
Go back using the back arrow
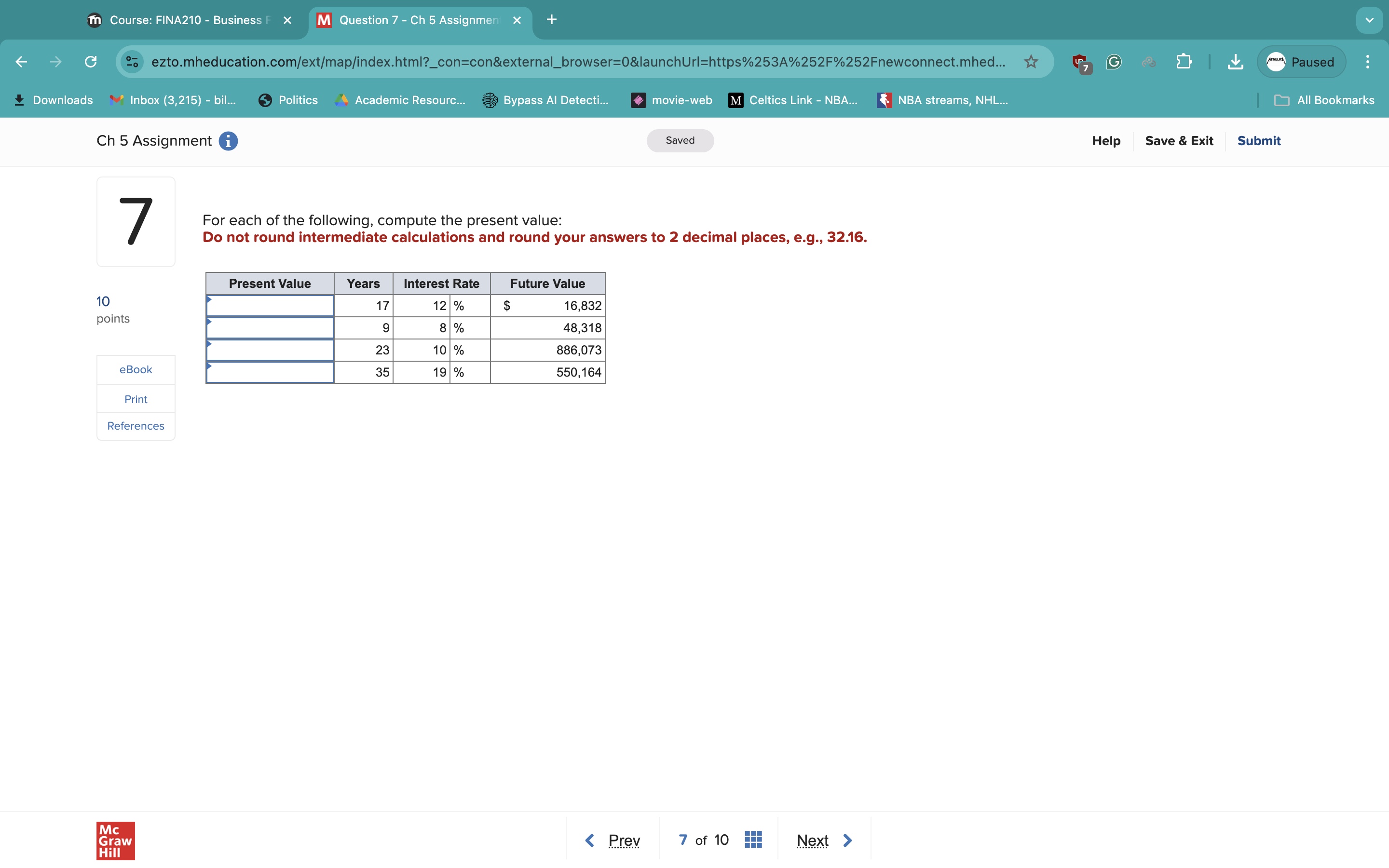pyautogui.click(x=21, y=61)
